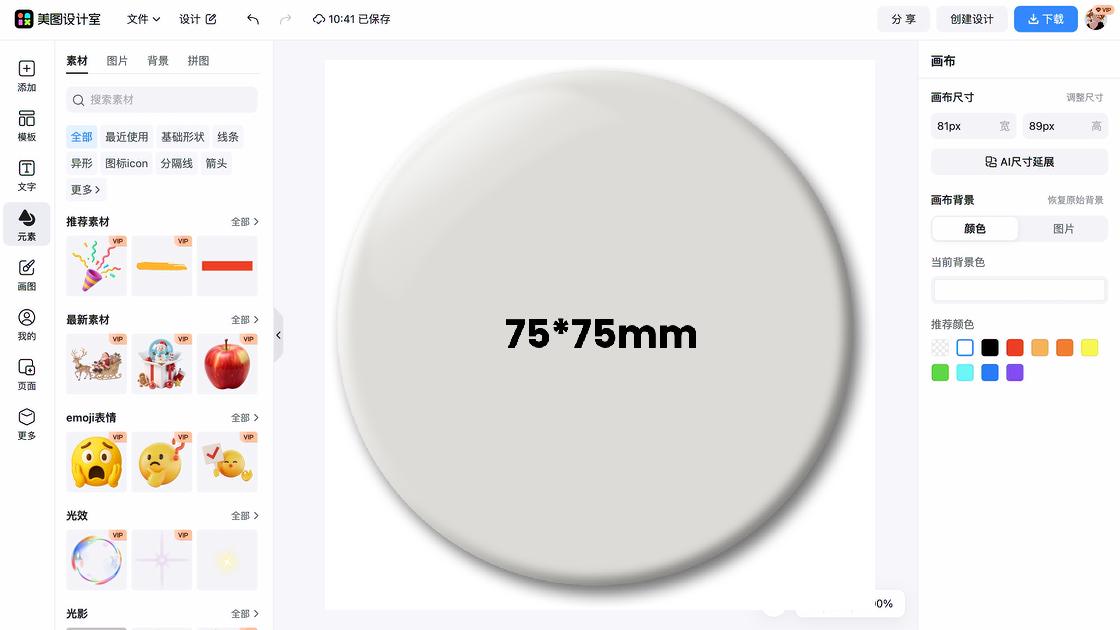Open the 模板 templates sidebar icon

(26, 126)
